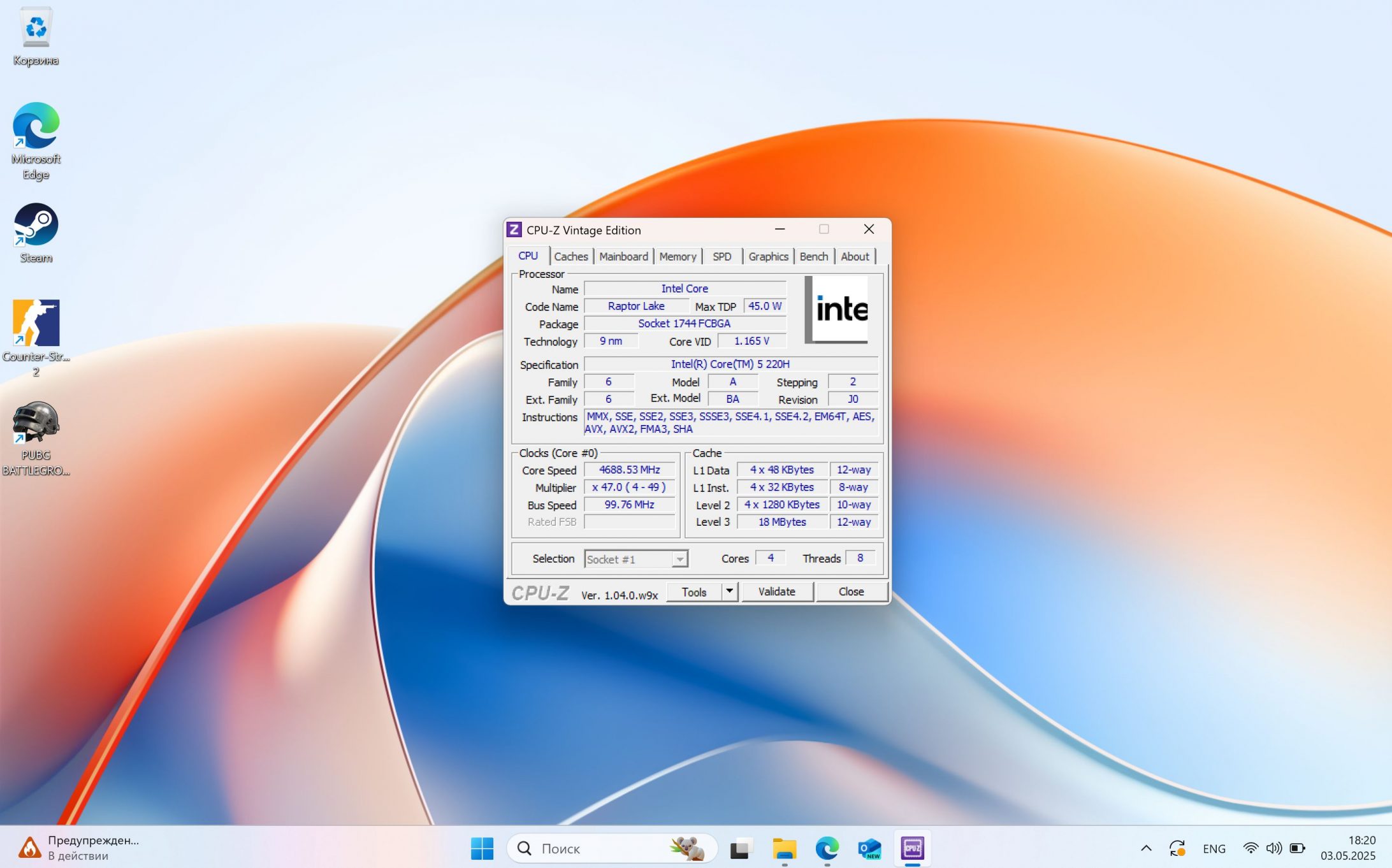Close CPU-Z with the title bar X
Viewport: 1392px width, 868px height.
pyautogui.click(x=869, y=229)
